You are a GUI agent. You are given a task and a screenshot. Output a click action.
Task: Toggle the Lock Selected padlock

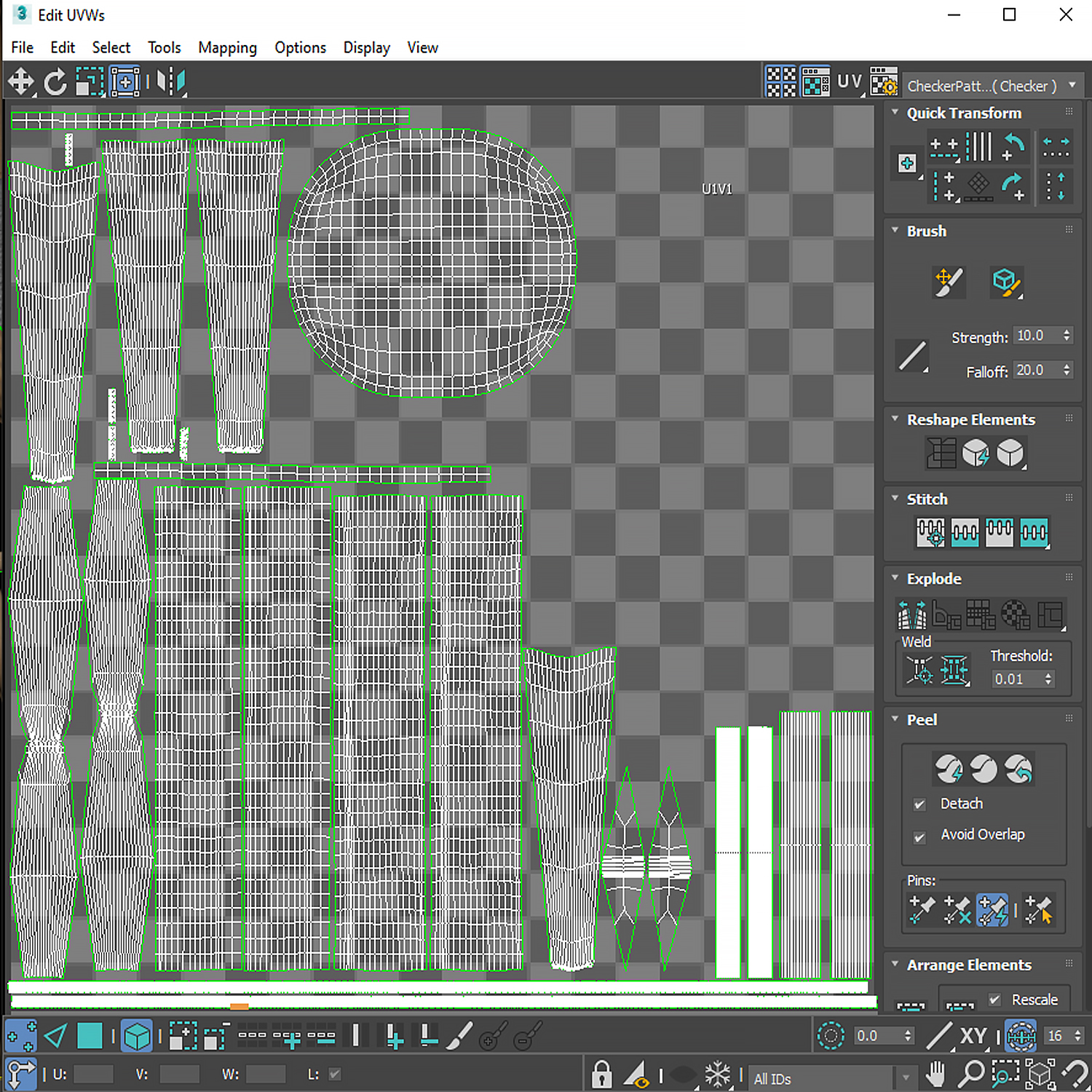(x=602, y=1075)
